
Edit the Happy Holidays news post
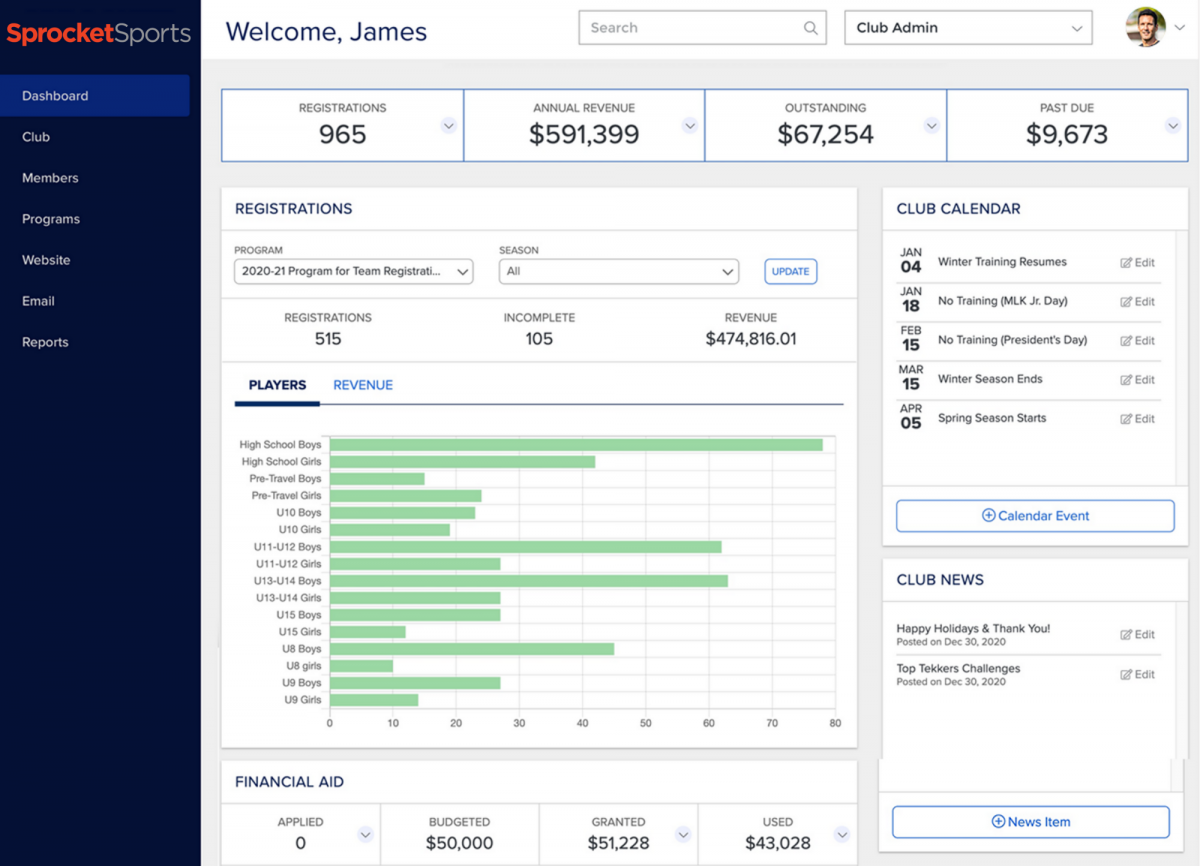click(x=1137, y=635)
